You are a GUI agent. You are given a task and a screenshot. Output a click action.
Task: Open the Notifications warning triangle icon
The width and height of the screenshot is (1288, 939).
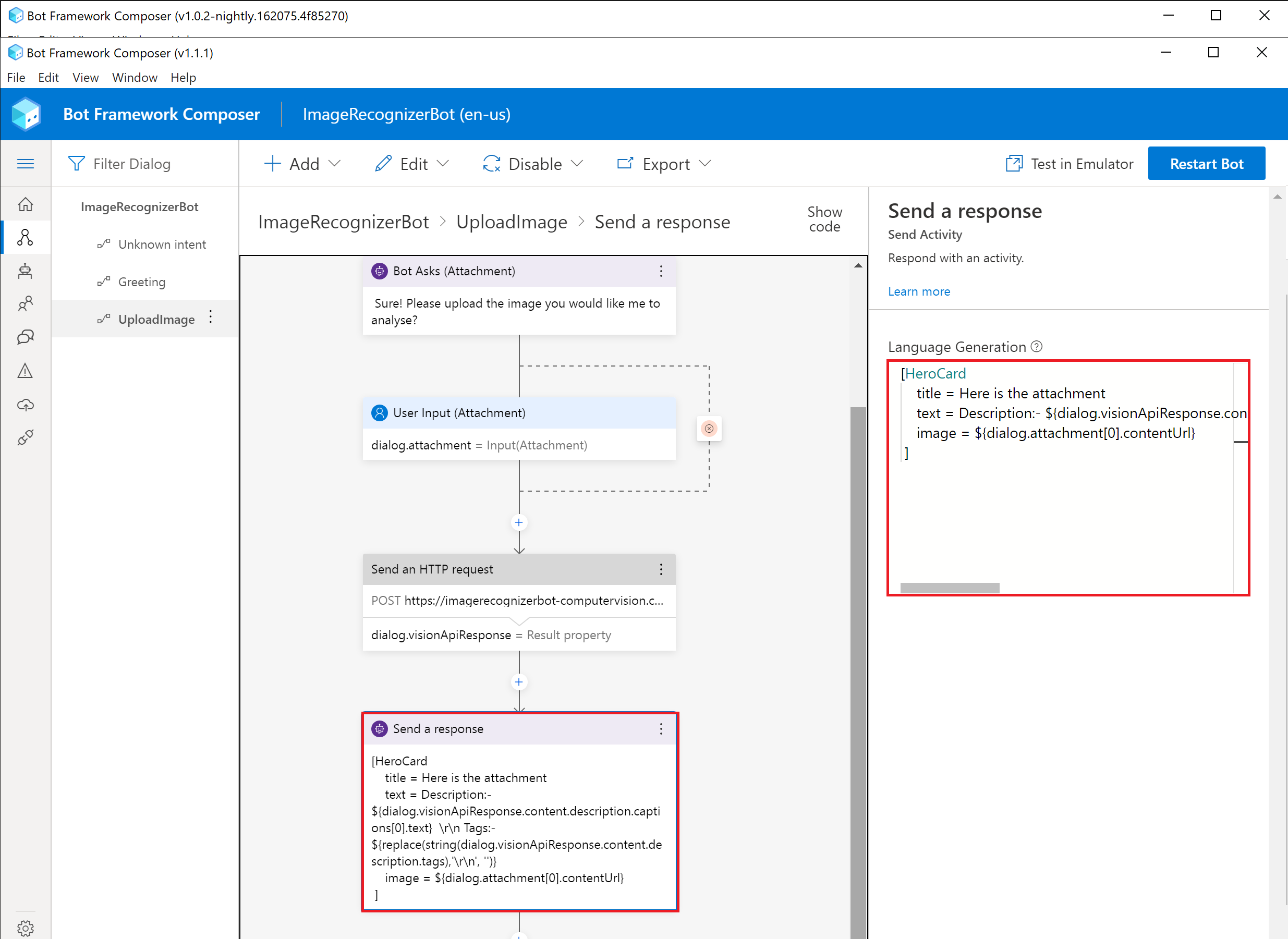[x=26, y=371]
